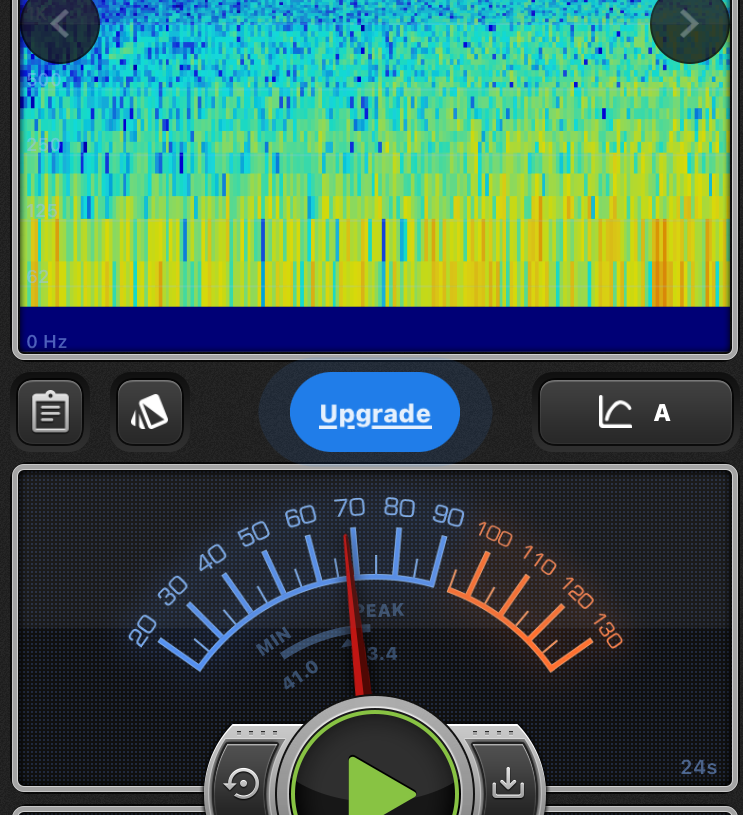This screenshot has width=743, height=815.
Task: Go to the next spectrogram view arrow
Action: coord(689,24)
